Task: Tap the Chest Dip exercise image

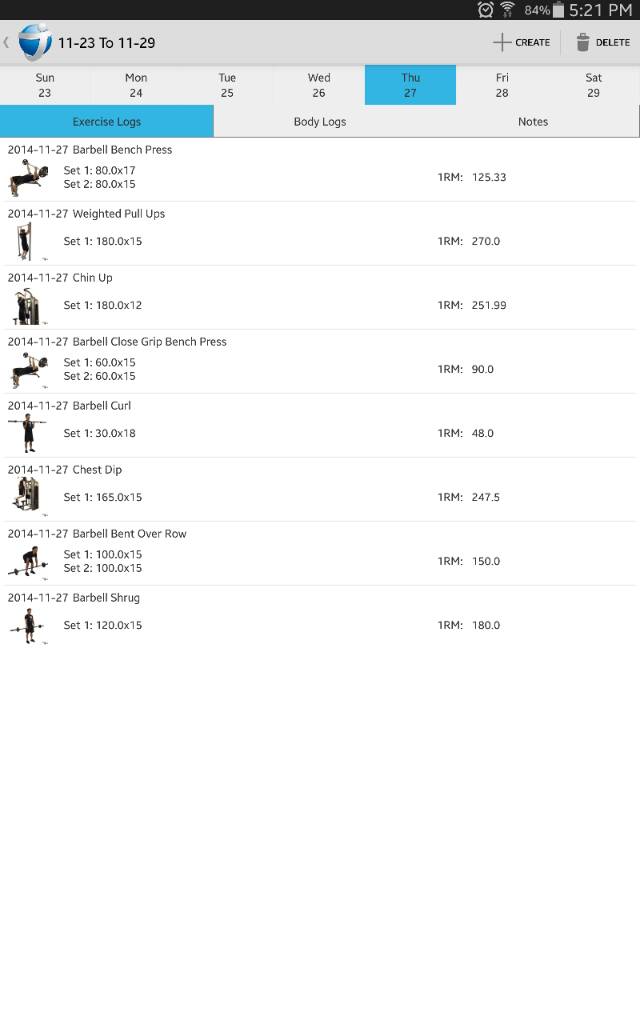Action: pyautogui.click(x=26, y=497)
